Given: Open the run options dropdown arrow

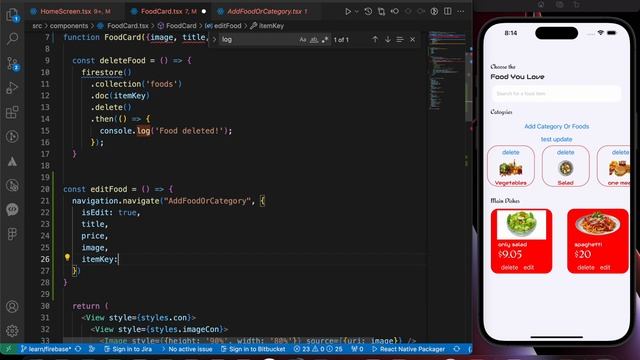Looking at the screenshot, I should [x=356, y=11].
